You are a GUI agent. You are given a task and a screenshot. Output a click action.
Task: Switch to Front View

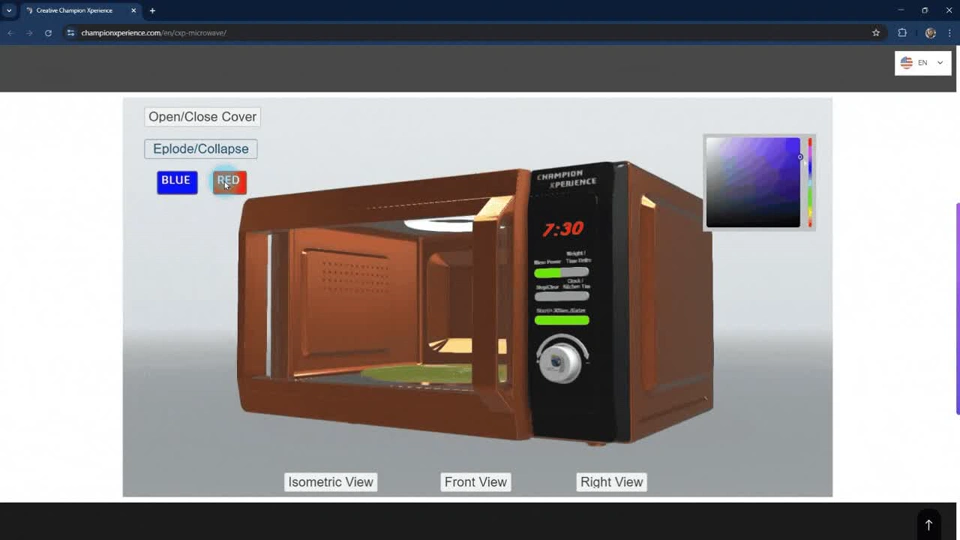(475, 482)
